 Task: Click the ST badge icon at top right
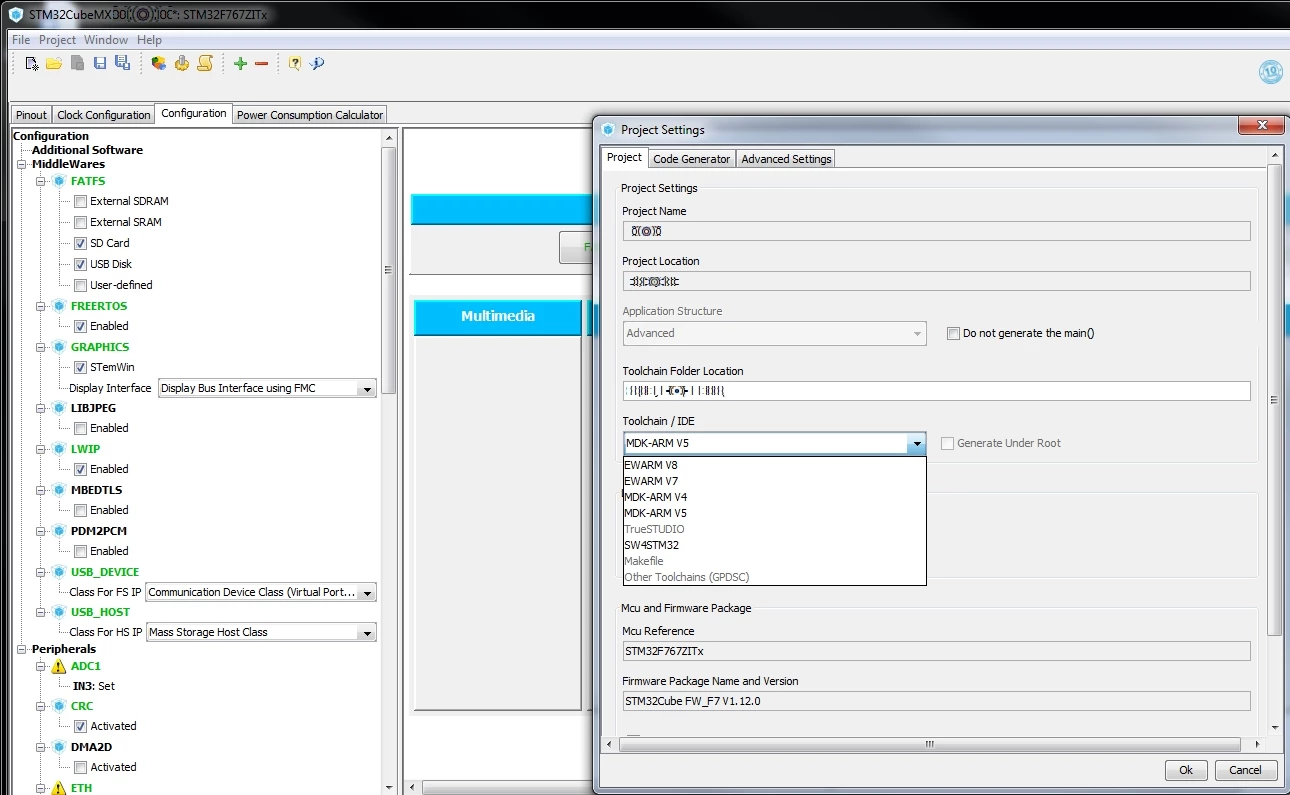tap(1270, 71)
